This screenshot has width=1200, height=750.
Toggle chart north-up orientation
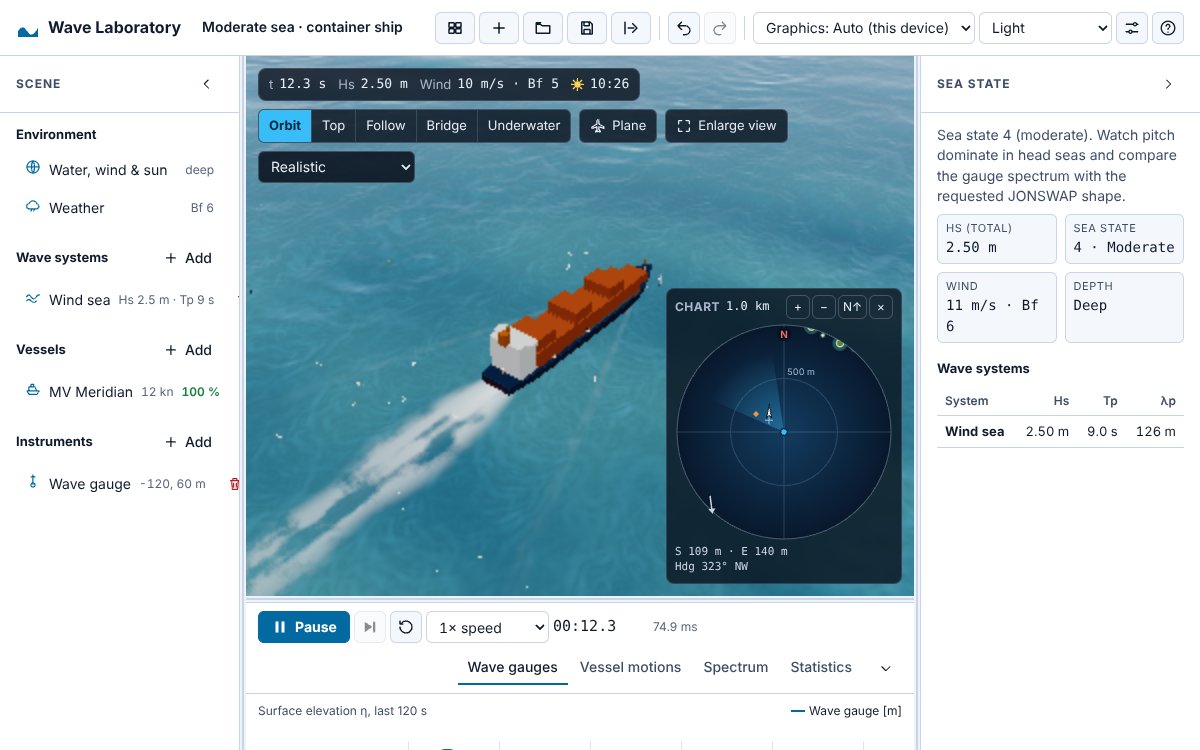852,307
